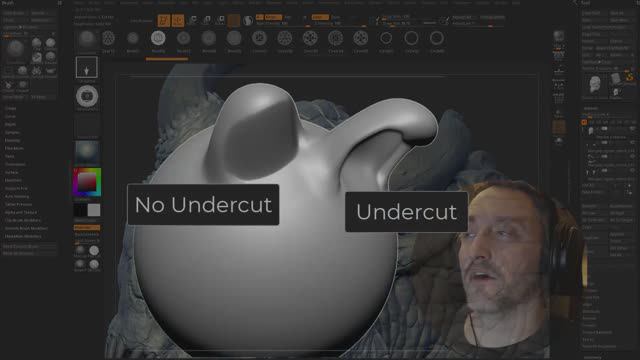Viewport: 640px width, 360px height.
Task: Click the BPR render icon atop the right shelf
Action: (559, 36)
